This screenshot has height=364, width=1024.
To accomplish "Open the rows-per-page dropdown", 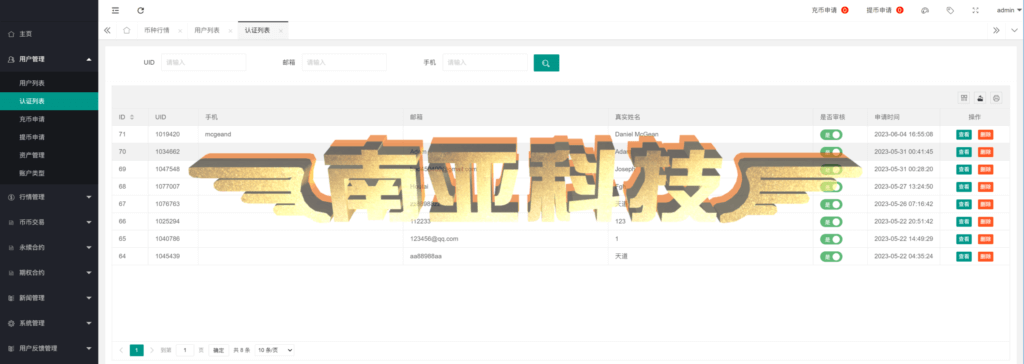I will pyautogui.click(x=274, y=350).
